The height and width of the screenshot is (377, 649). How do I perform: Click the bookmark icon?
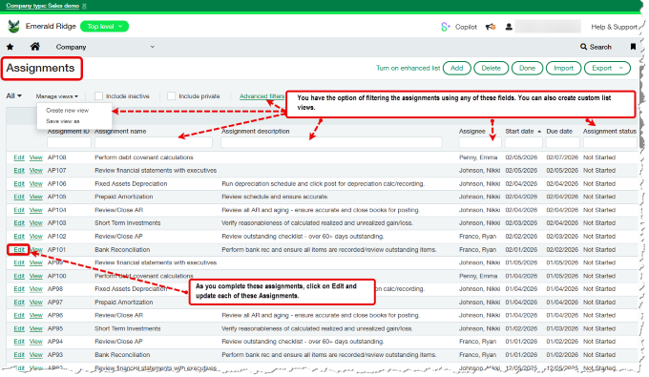click(633, 47)
